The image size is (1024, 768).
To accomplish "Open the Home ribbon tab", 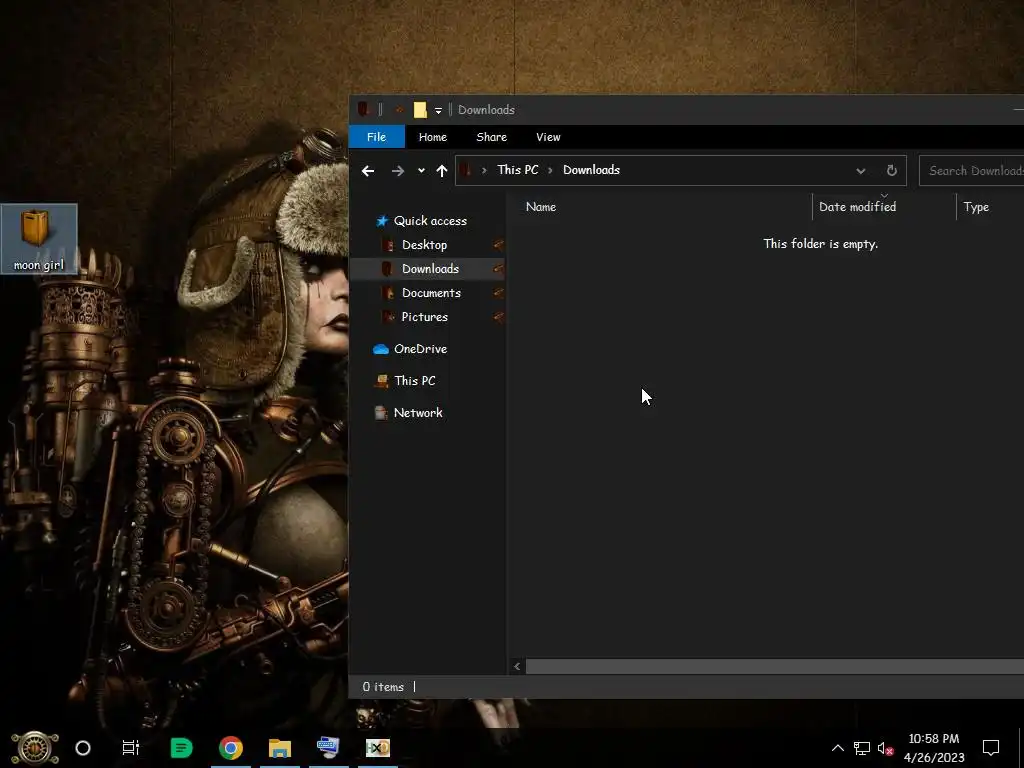I will [x=433, y=137].
